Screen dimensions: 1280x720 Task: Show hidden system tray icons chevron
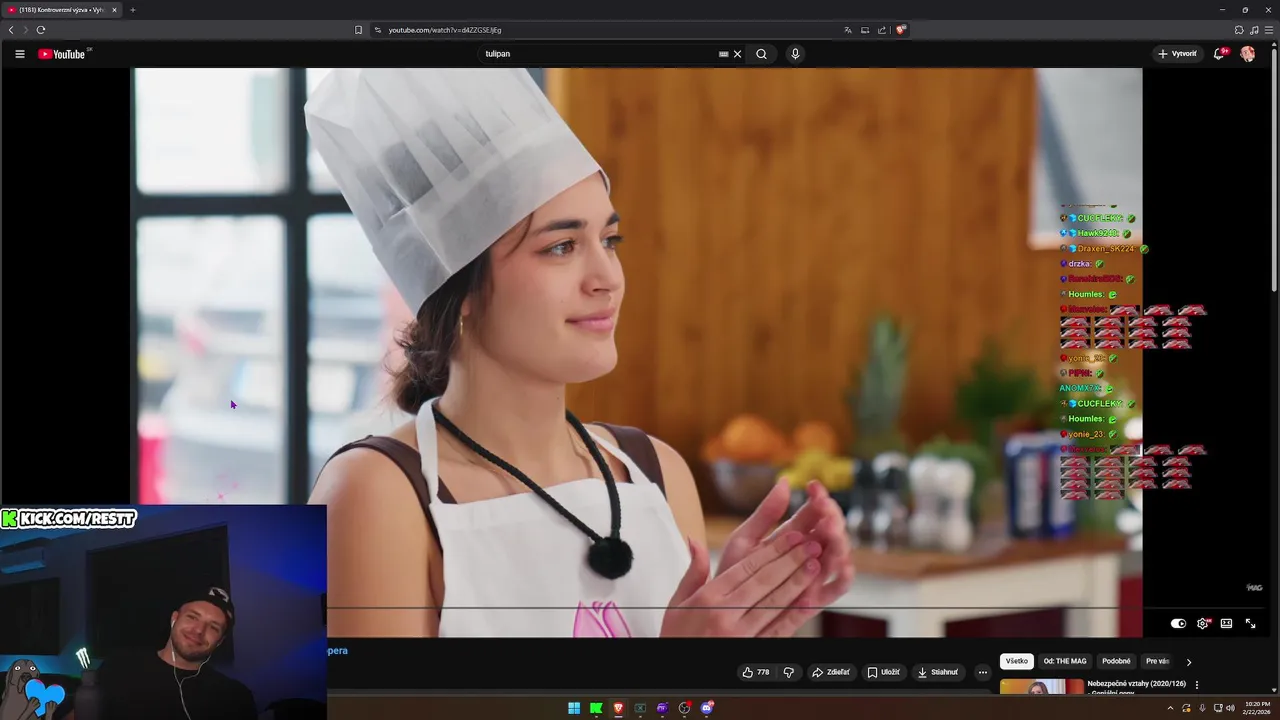[1170, 708]
